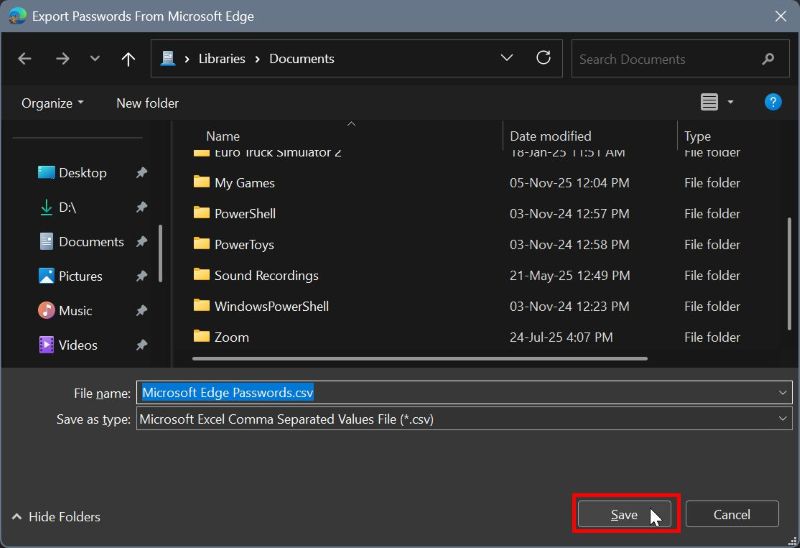Image resolution: width=800 pixels, height=548 pixels.
Task: Select the My Games folder
Action: click(x=244, y=183)
